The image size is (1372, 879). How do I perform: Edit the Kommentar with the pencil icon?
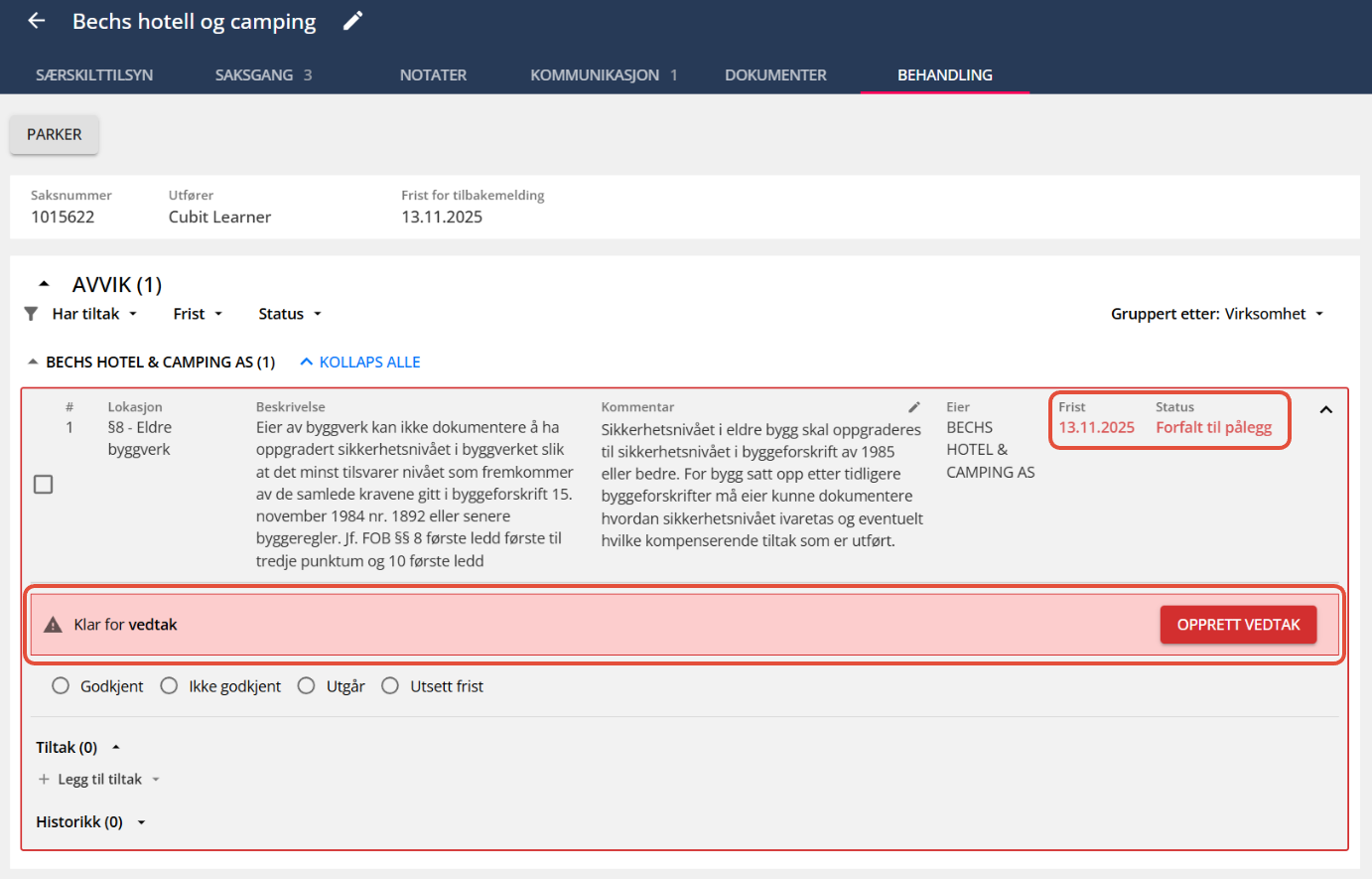[x=914, y=407]
